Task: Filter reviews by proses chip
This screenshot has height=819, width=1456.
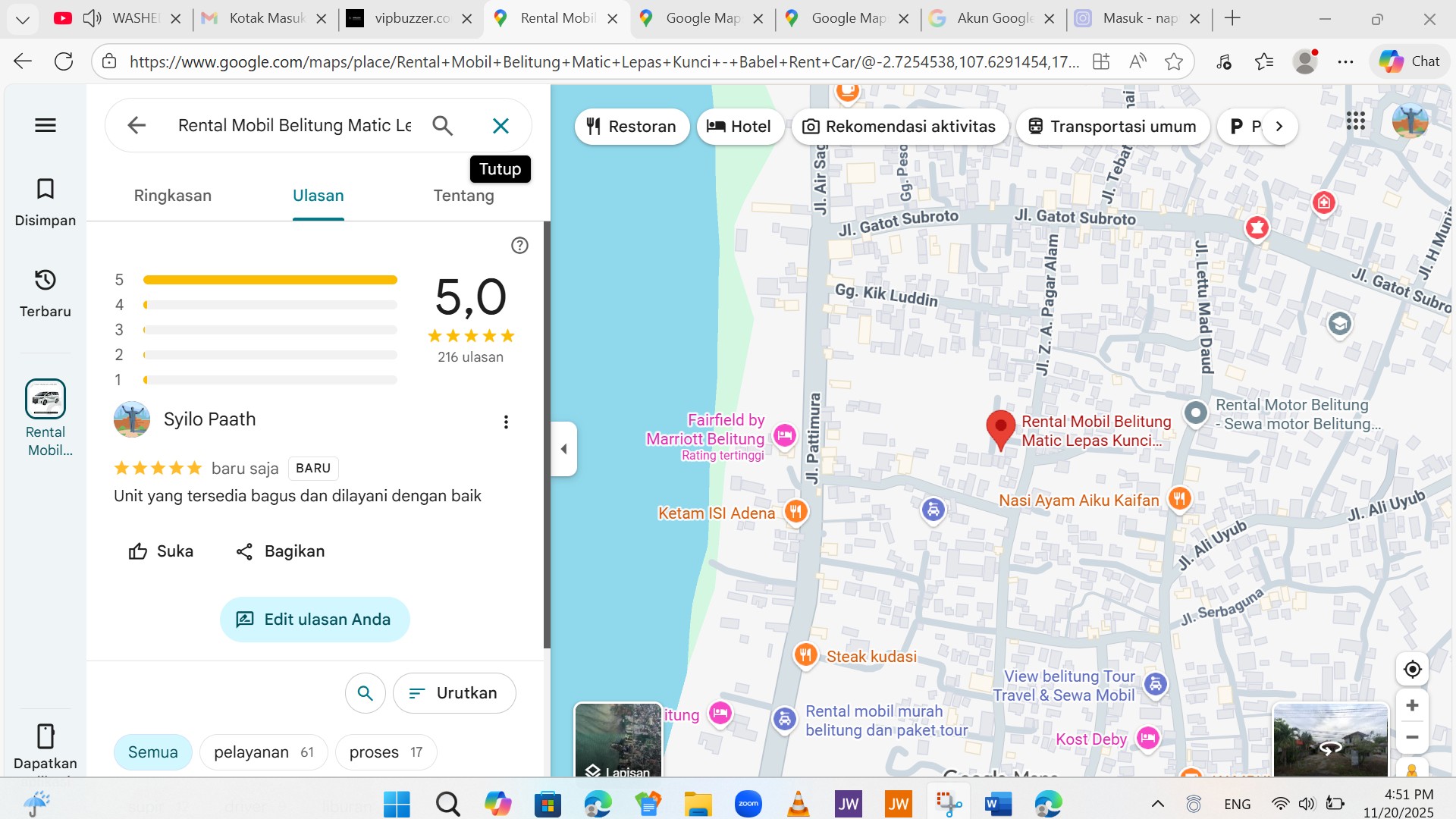Action: (x=385, y=752)
